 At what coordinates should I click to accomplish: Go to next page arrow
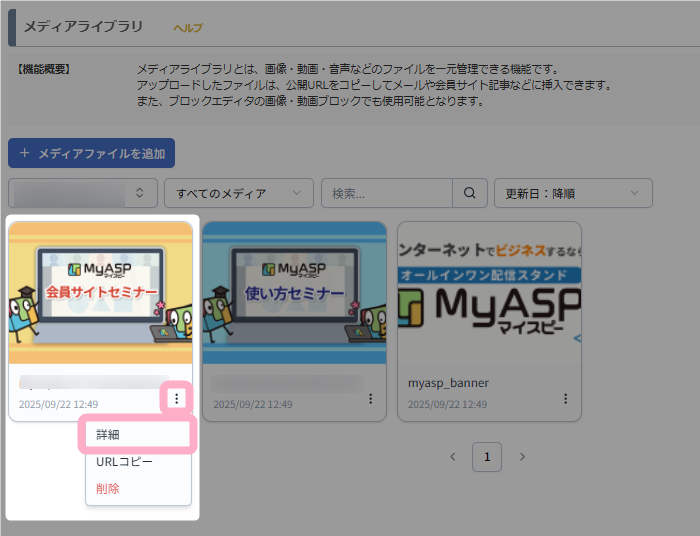pos(522,457)
